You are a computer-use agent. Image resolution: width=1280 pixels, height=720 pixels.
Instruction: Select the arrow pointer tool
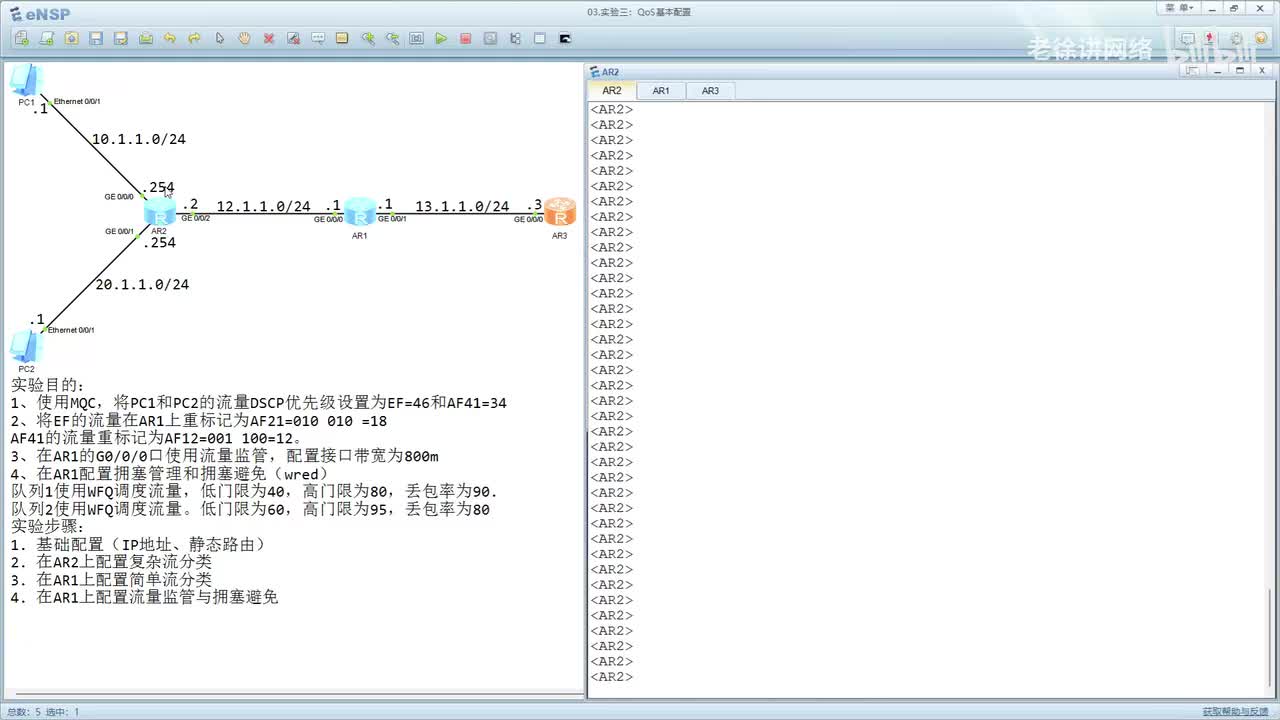tap(220, 39)
